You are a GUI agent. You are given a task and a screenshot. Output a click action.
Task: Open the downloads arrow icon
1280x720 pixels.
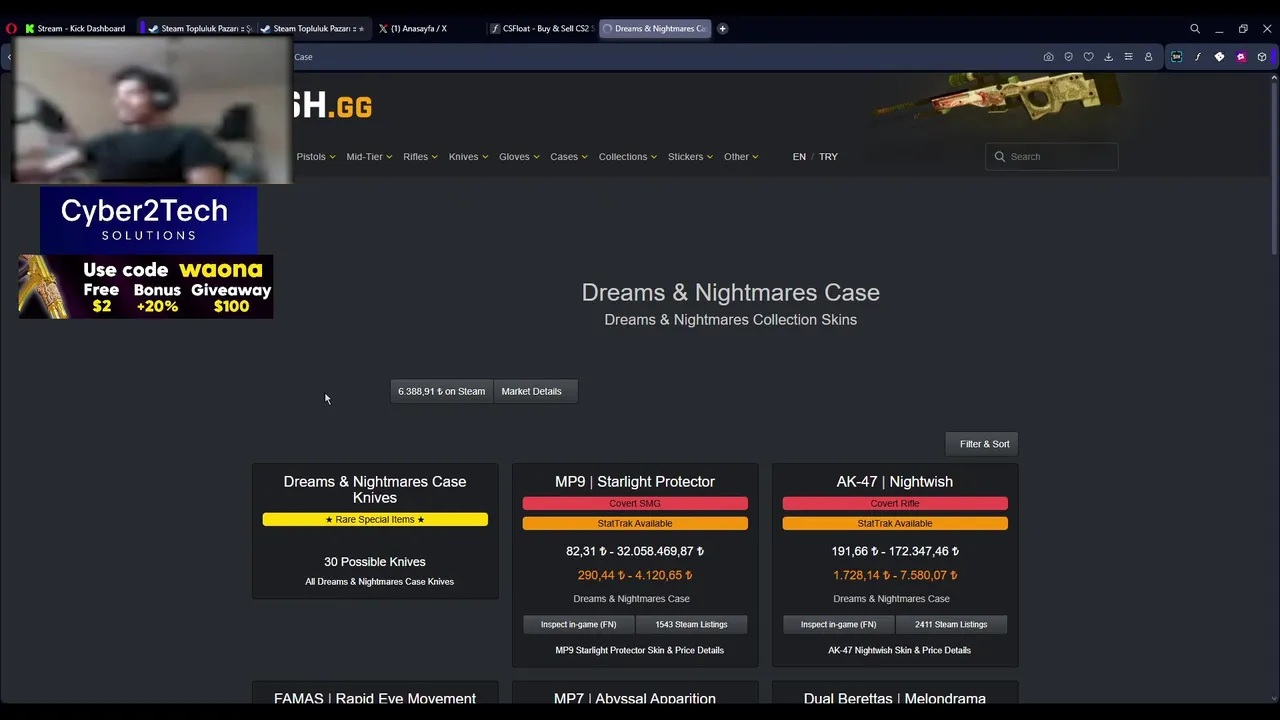pos(1108,57)
